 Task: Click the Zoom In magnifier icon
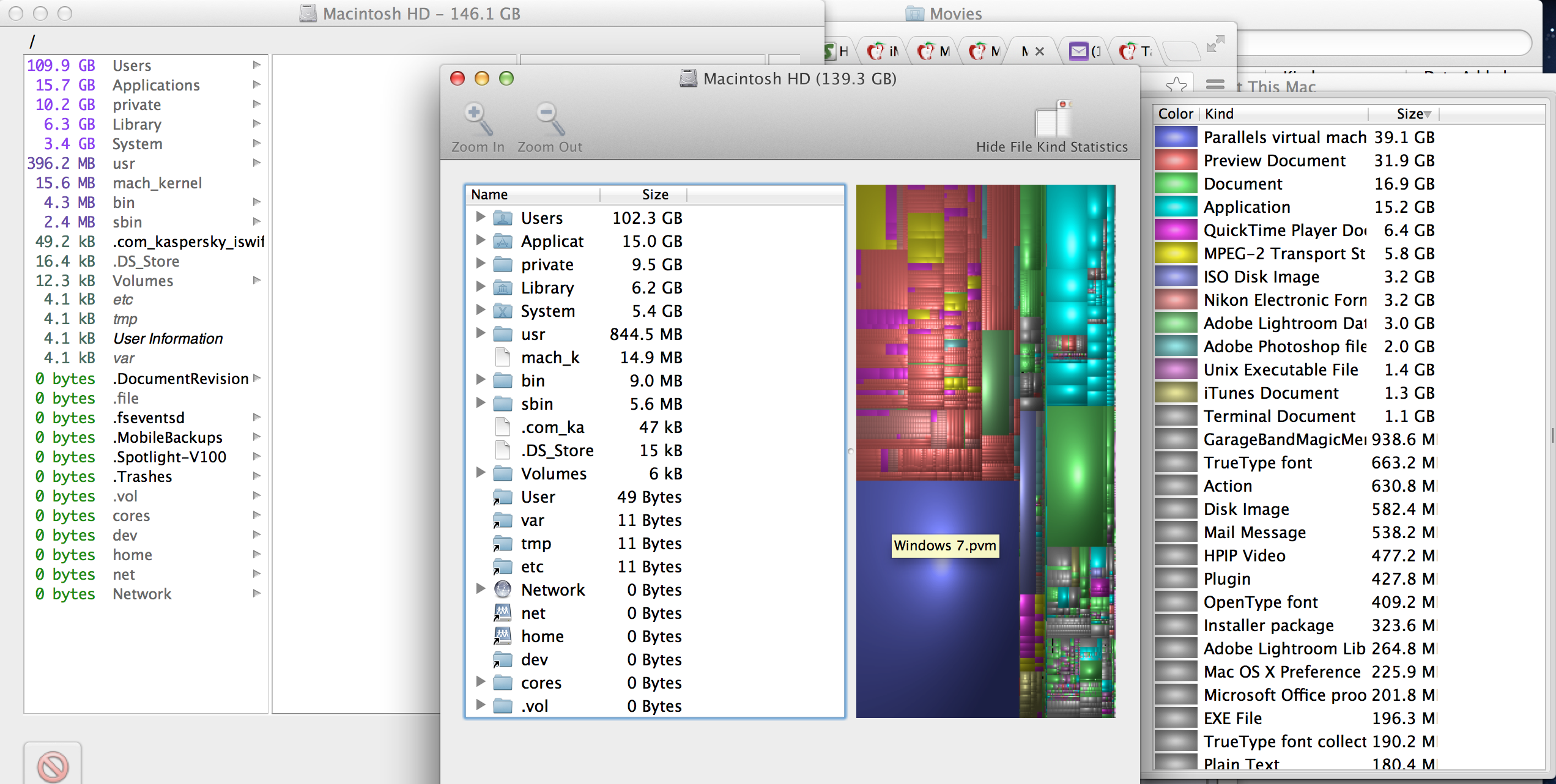click(478, 119)
